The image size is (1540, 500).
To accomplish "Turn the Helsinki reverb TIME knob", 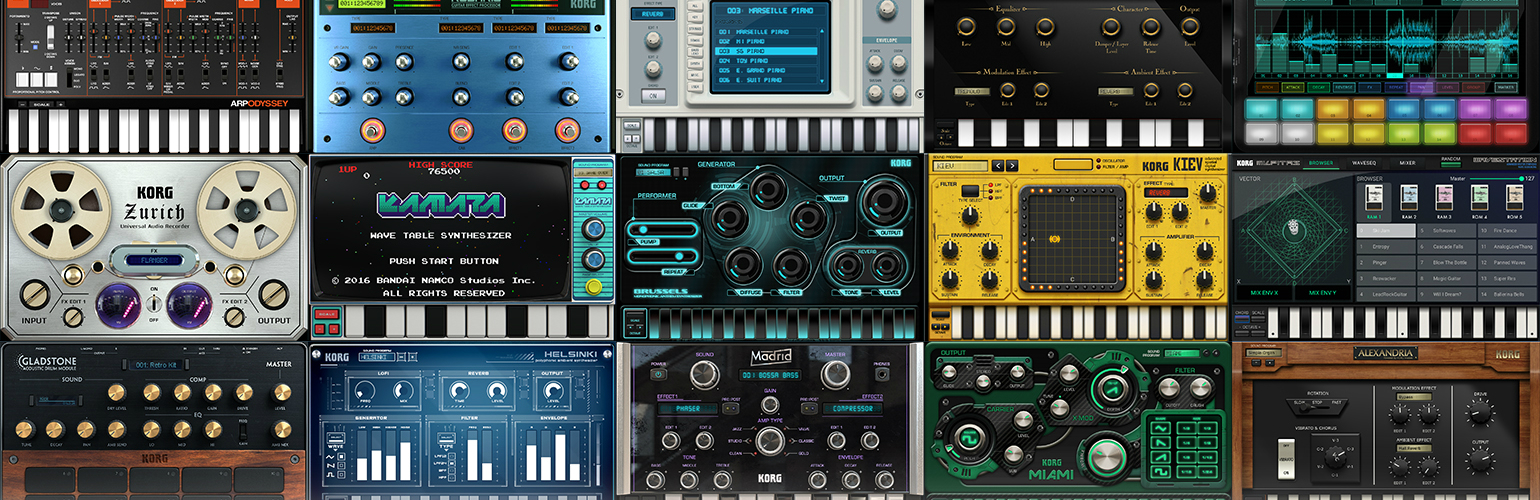I will (457, 393).
